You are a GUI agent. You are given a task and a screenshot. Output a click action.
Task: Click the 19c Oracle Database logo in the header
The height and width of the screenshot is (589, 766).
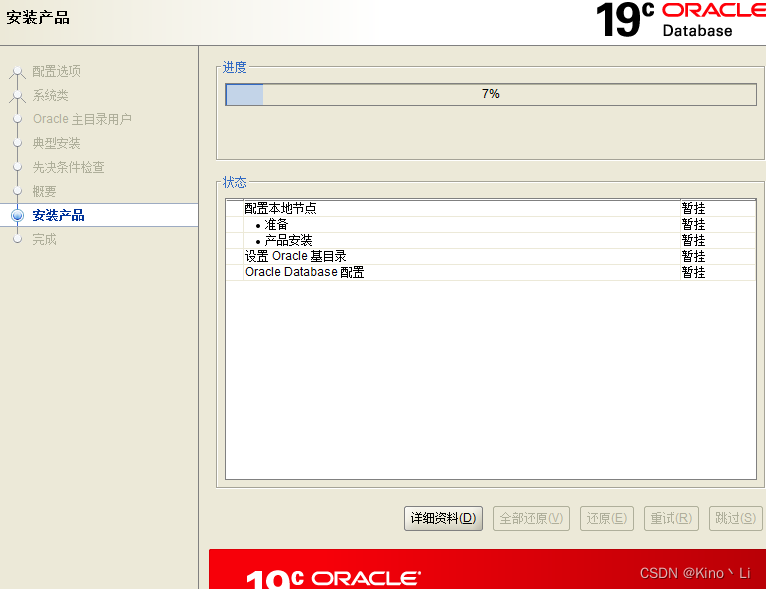click(681, 21)
